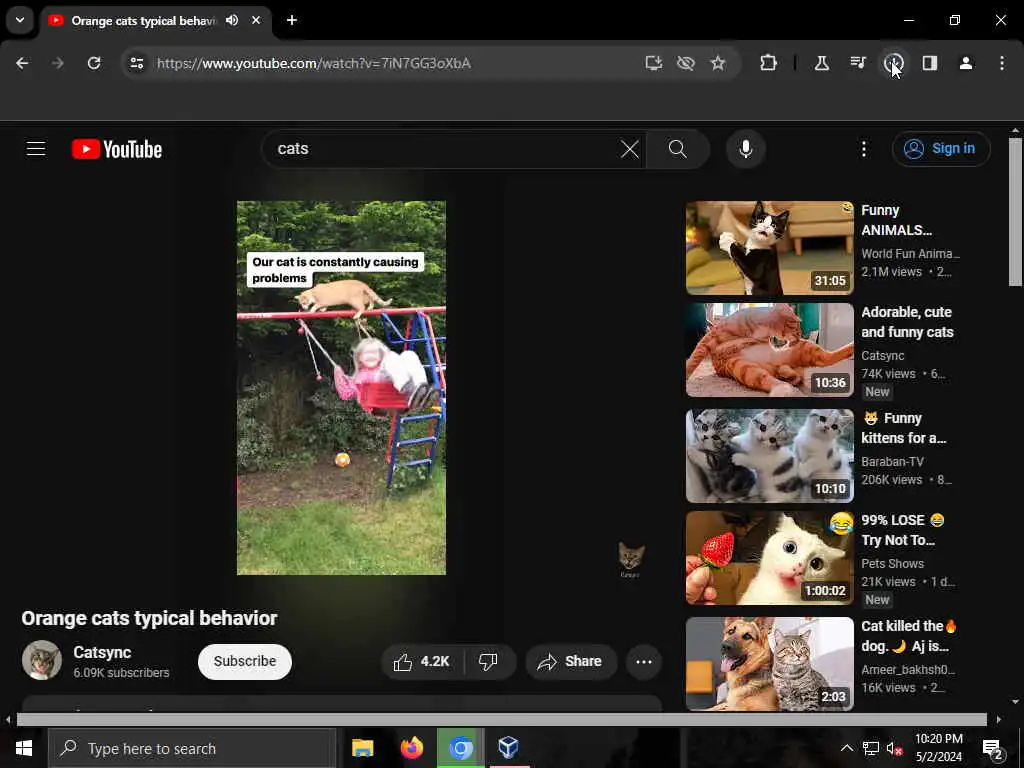
Task: Expand the tab search dropdown arrow
Action: (20, 20)
